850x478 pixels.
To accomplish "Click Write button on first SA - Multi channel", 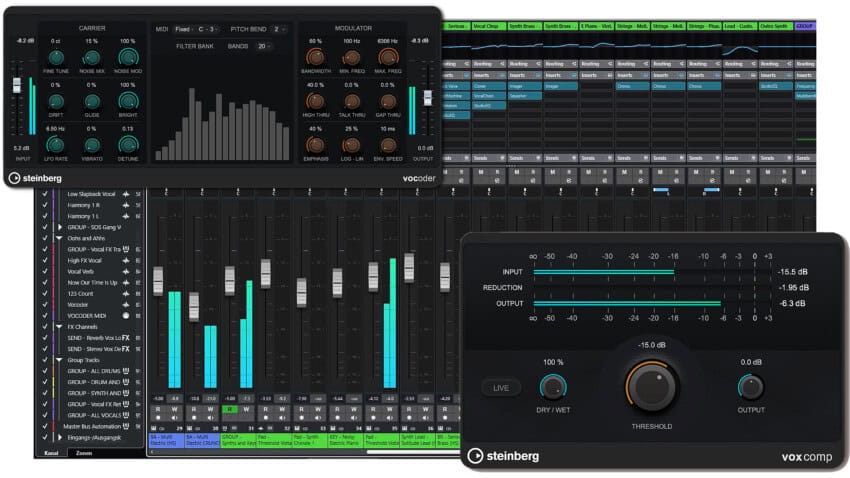I will click(175, 410).
